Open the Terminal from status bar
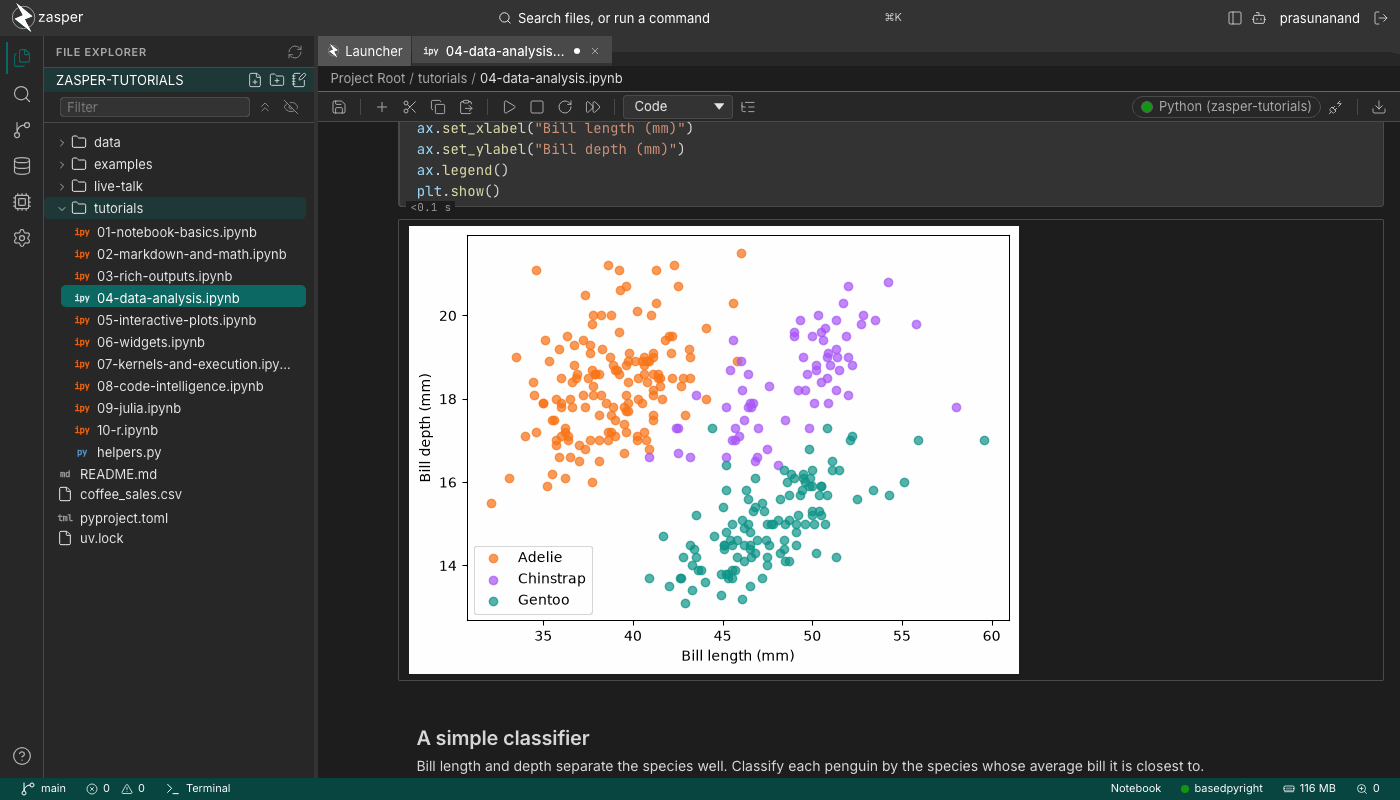The width and height of the screenshot is (1400, 800). coord(198,788)
